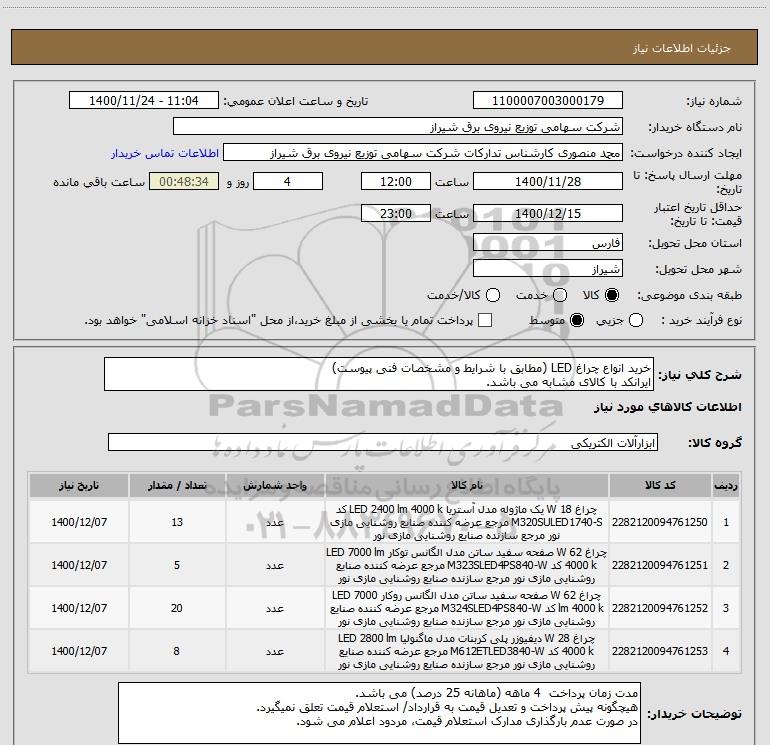Click the need number field 1100007003000179

point(548,101)
